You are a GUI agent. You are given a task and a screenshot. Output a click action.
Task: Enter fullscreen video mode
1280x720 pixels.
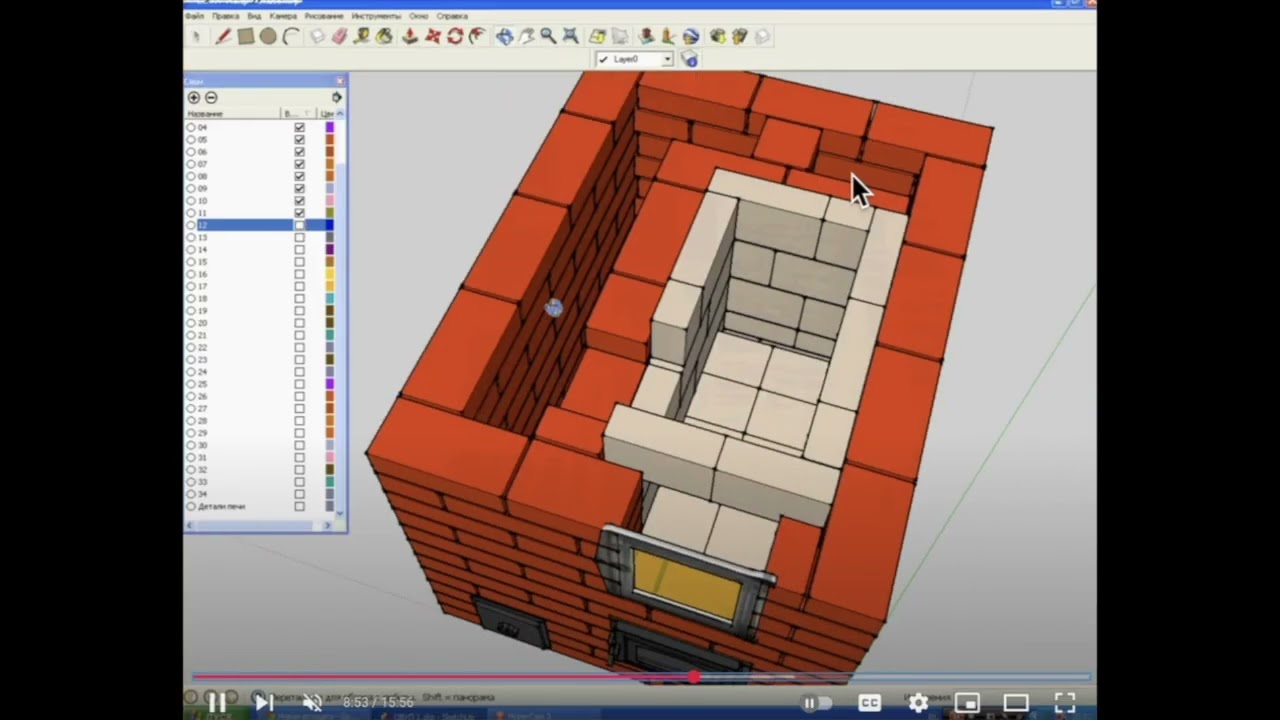(x=1064, y=703)
